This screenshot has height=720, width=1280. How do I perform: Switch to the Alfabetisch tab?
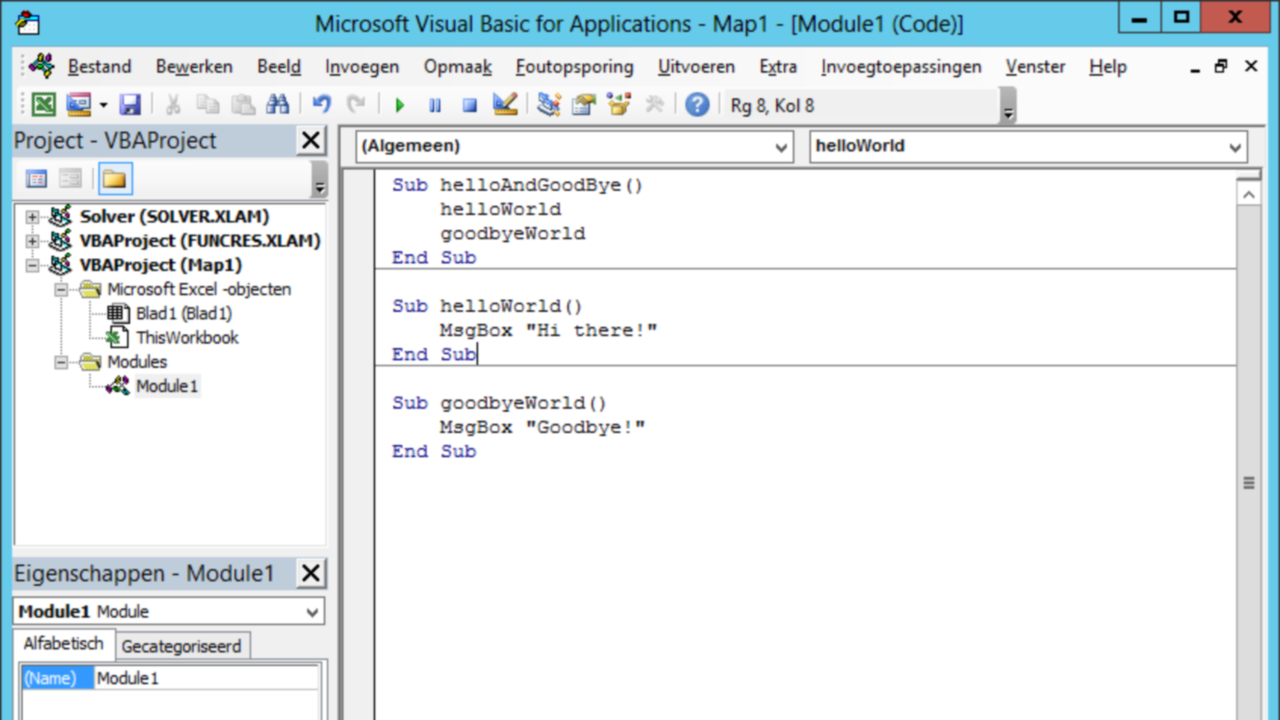(x=64, y=644)
